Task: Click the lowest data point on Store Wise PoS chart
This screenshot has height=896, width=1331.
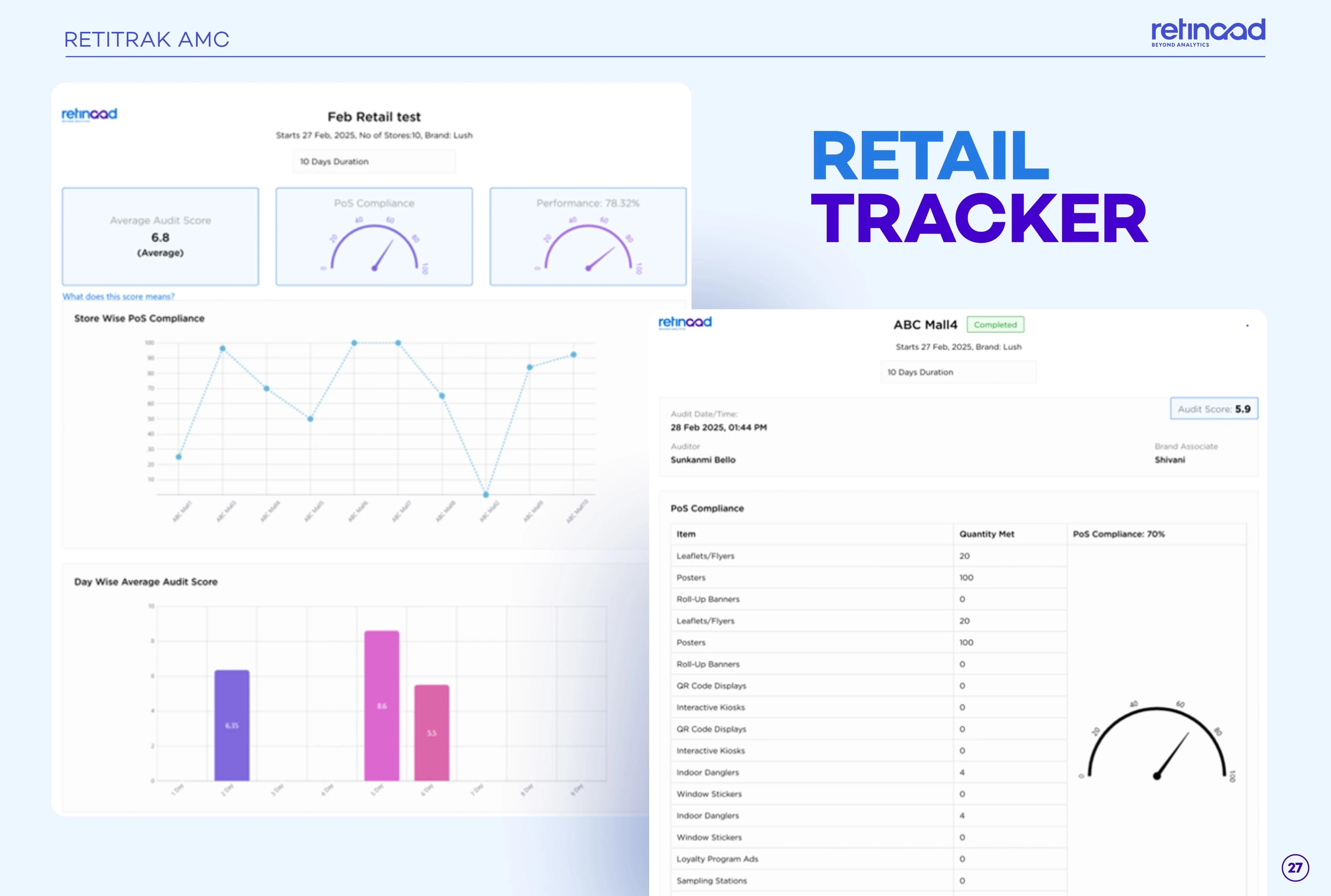Action: 486,494
